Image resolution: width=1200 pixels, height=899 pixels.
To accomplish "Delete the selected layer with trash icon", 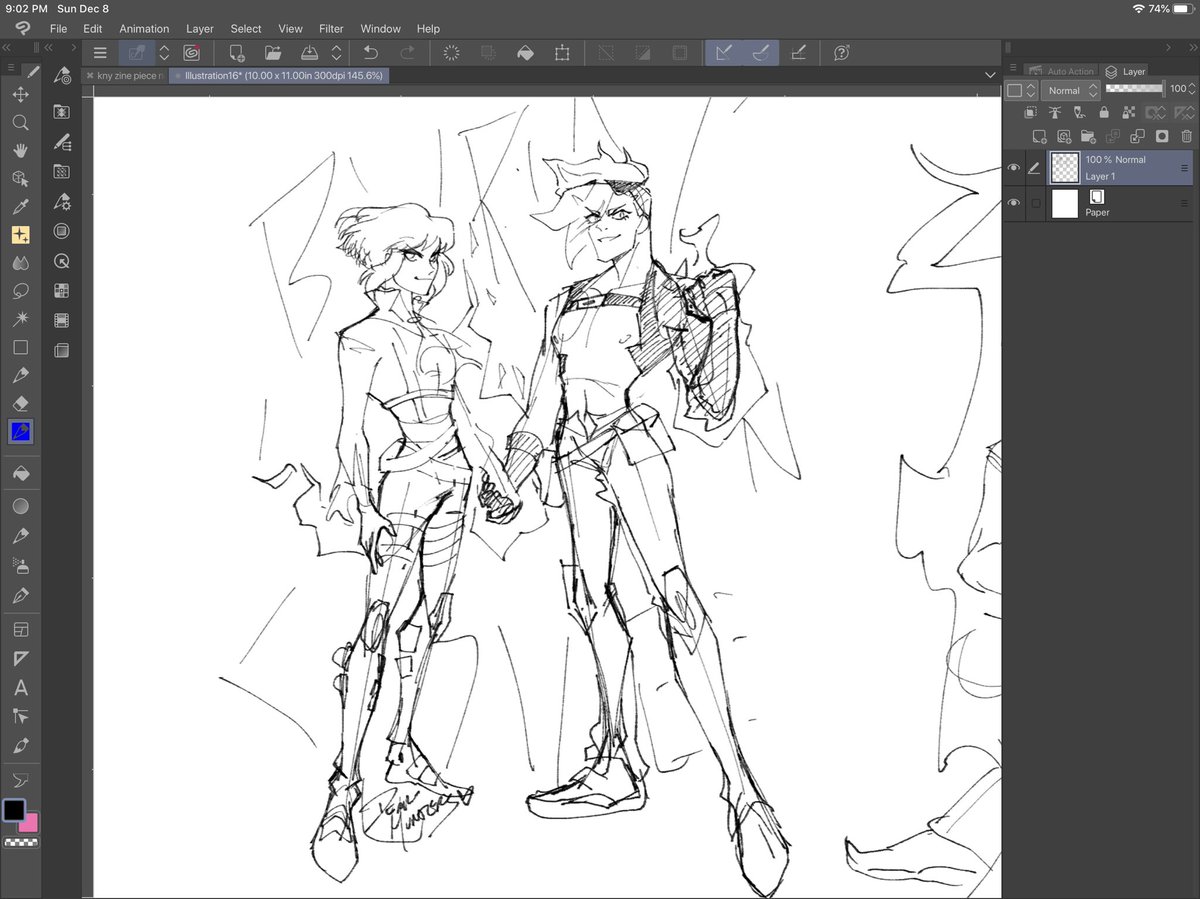I will tap(1187, 136).
